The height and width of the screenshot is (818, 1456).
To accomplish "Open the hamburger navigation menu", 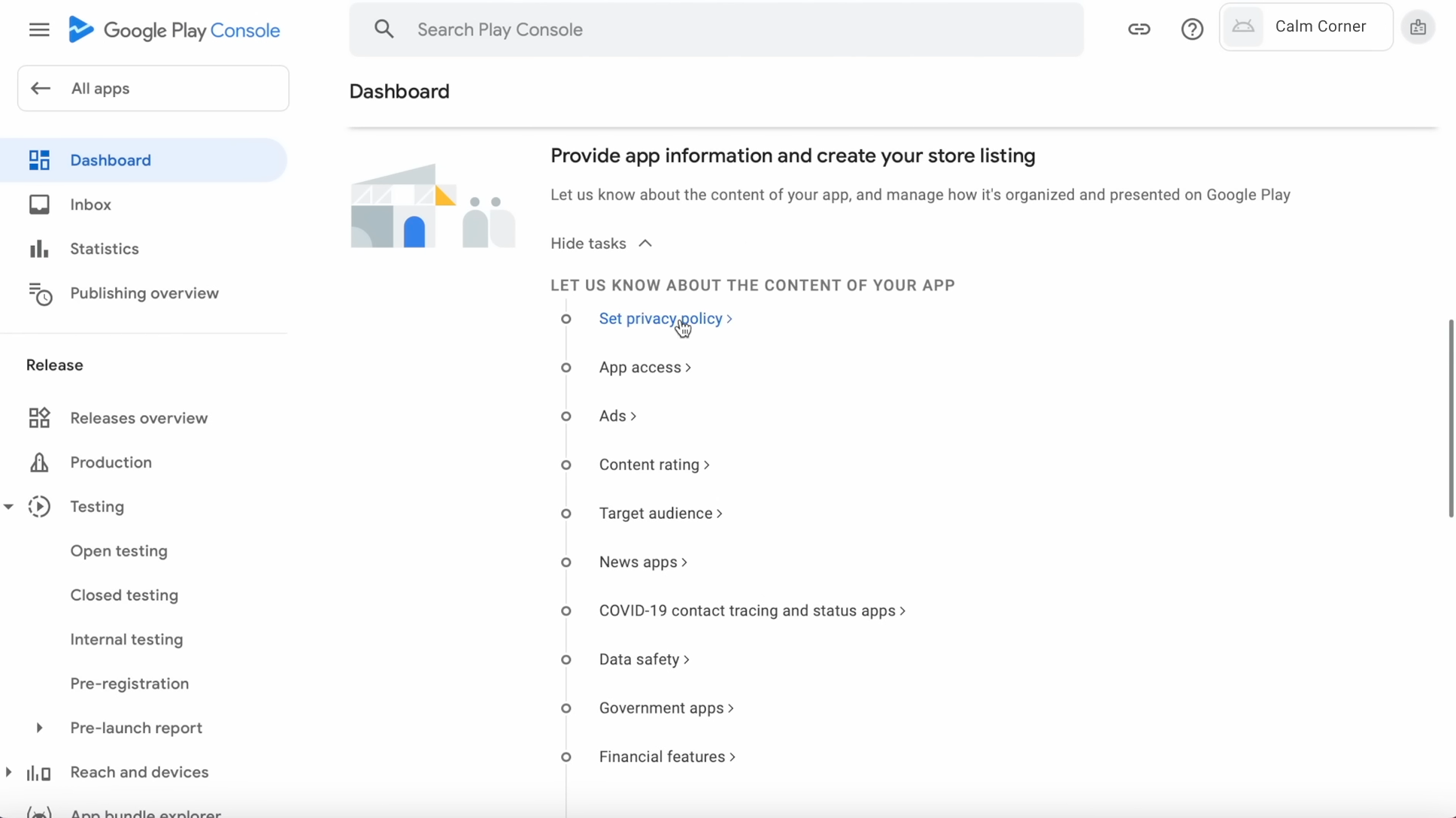I will [39, 30].
